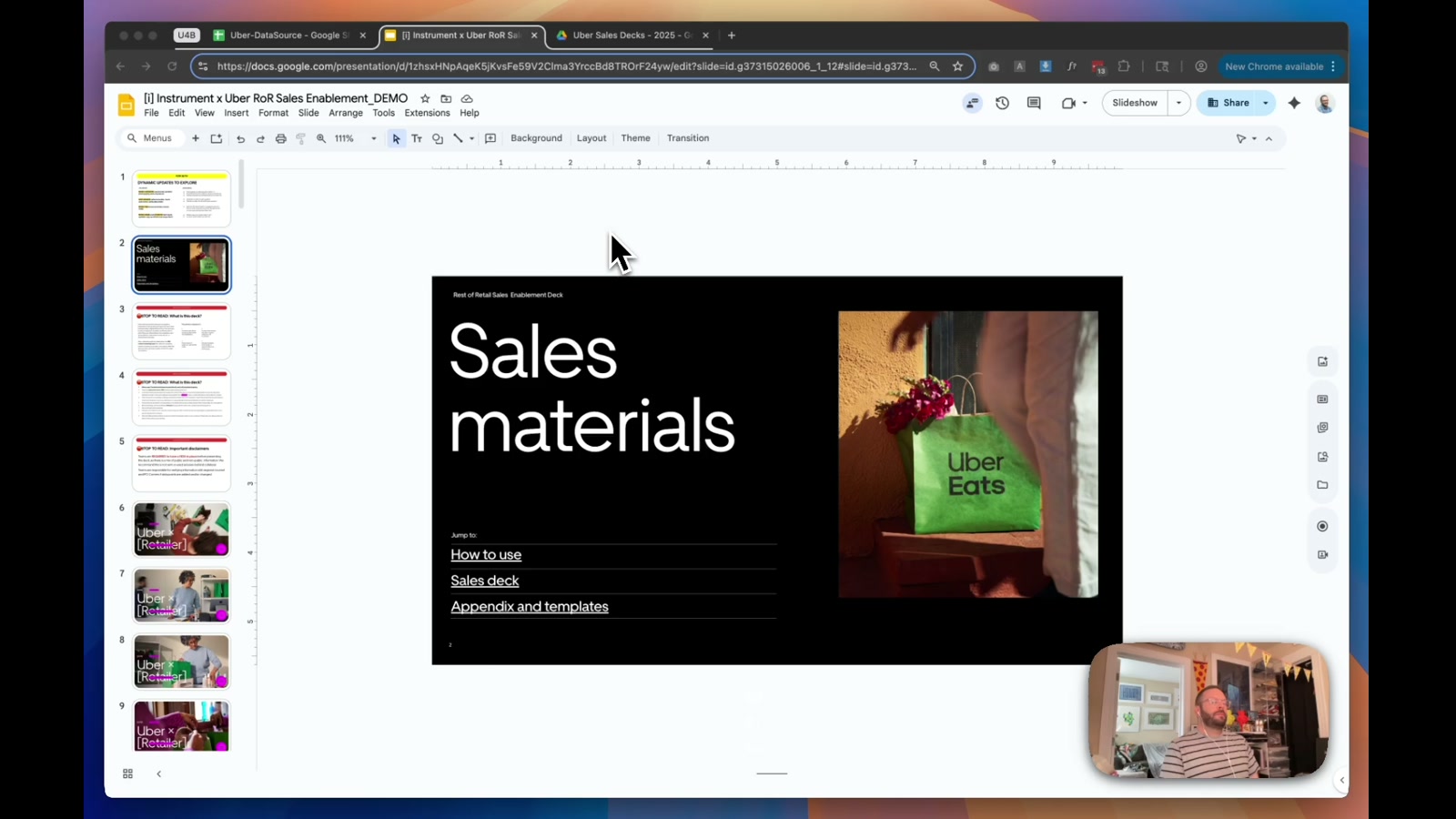Viewport: 1456px width, 819px height.
Task: Click the Zoom magnifier tool icon
Action: [x=321, y=138]
